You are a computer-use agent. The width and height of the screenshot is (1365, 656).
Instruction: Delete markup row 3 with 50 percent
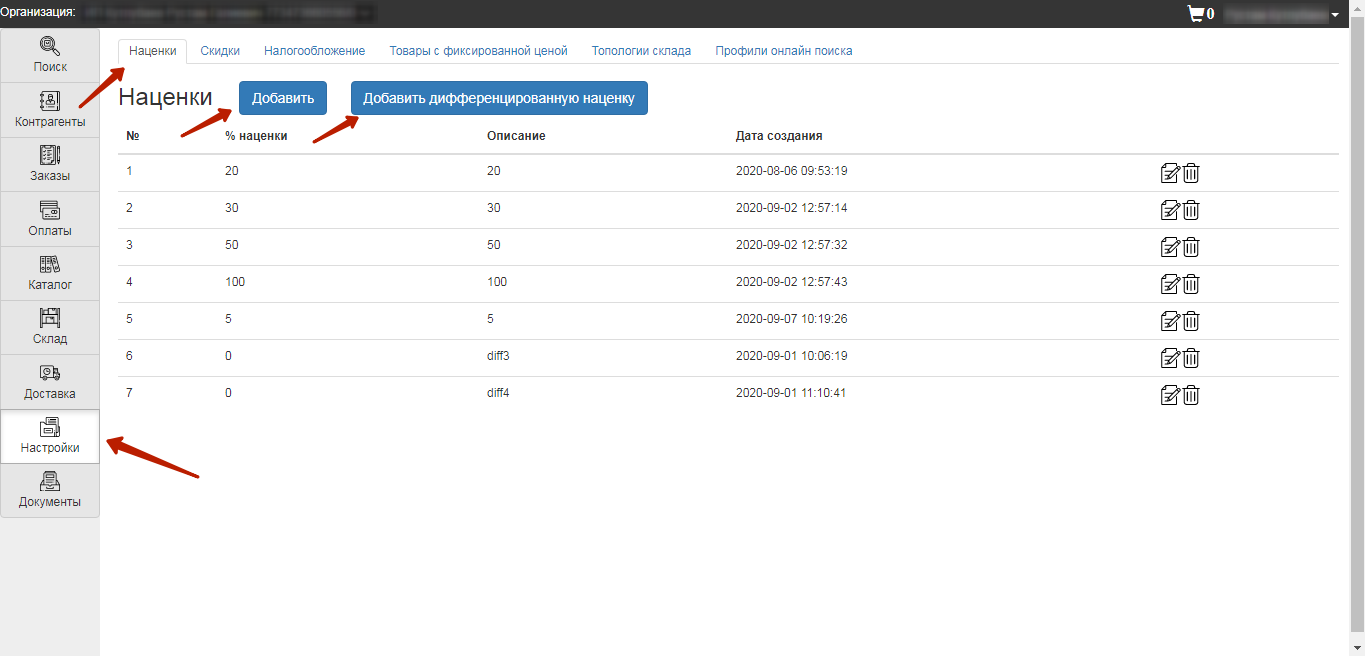[1191, 247]
